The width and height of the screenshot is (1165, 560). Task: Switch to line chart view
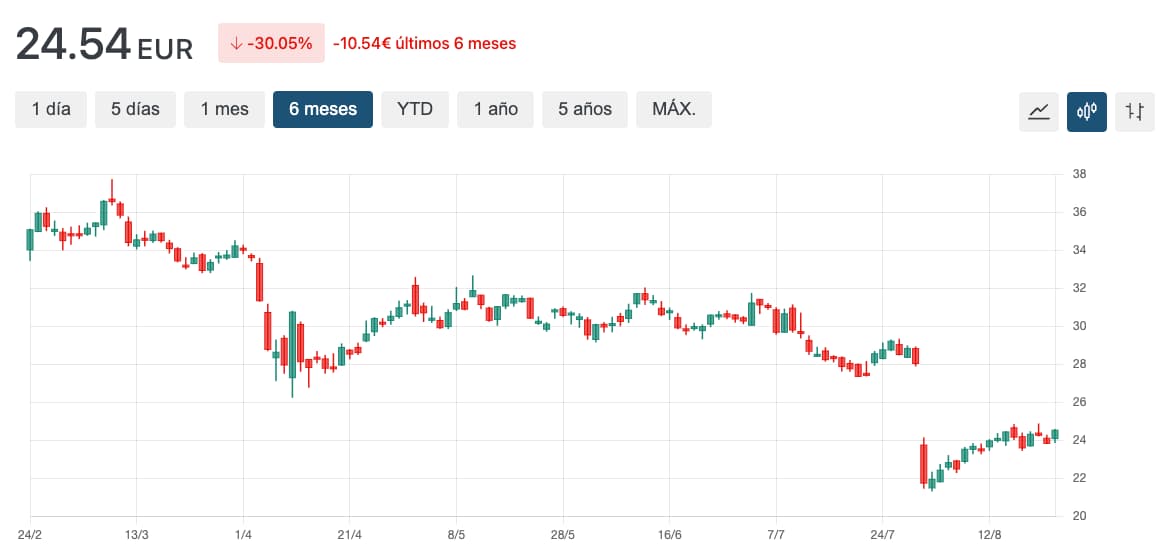pos(1039,111)
